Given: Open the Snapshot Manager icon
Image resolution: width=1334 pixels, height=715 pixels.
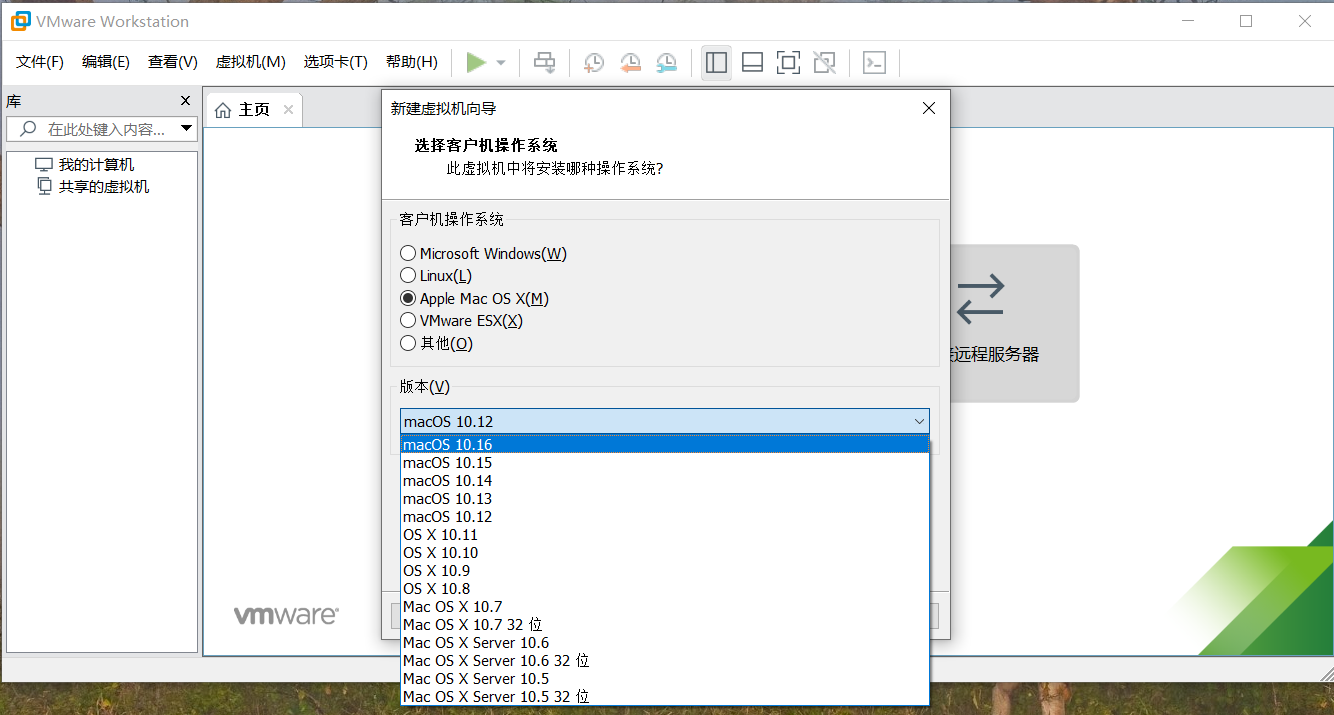Looking at the screenshot, I should point(666,63).
